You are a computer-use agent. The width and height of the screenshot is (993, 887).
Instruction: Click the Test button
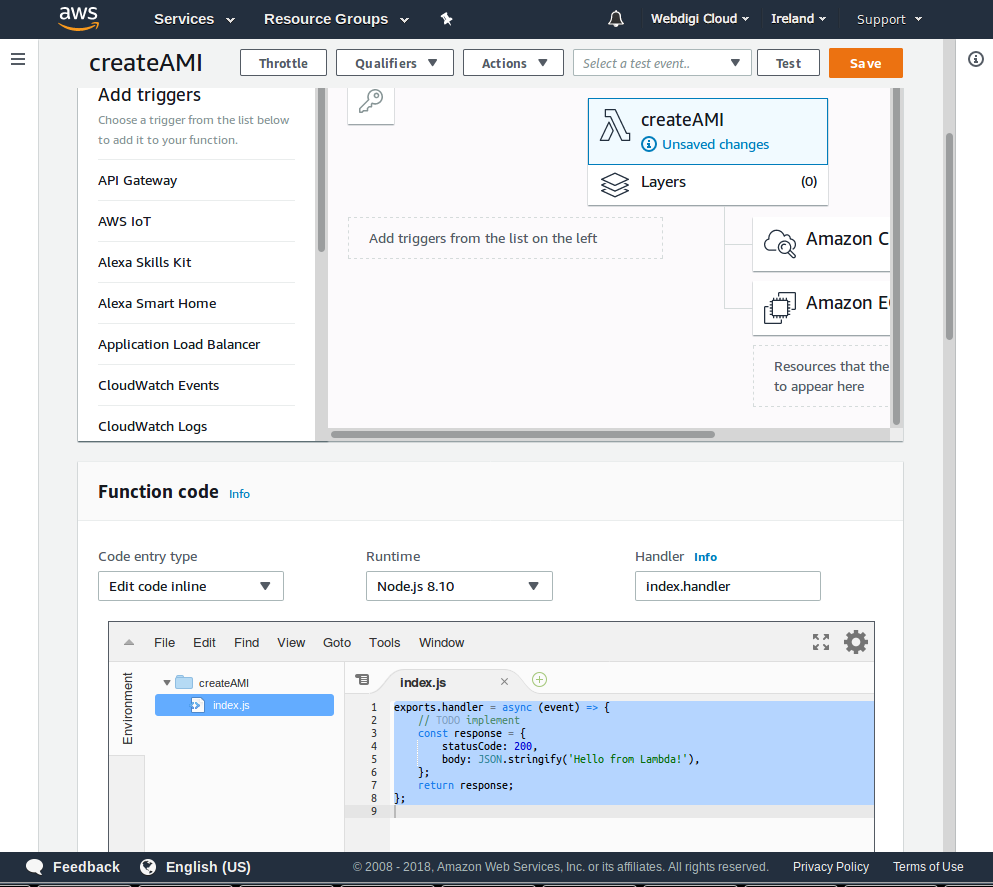tap(788, 63)
